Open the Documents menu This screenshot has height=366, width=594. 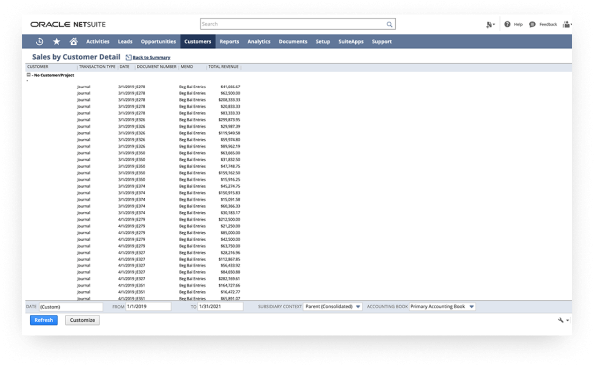(293, 42)
